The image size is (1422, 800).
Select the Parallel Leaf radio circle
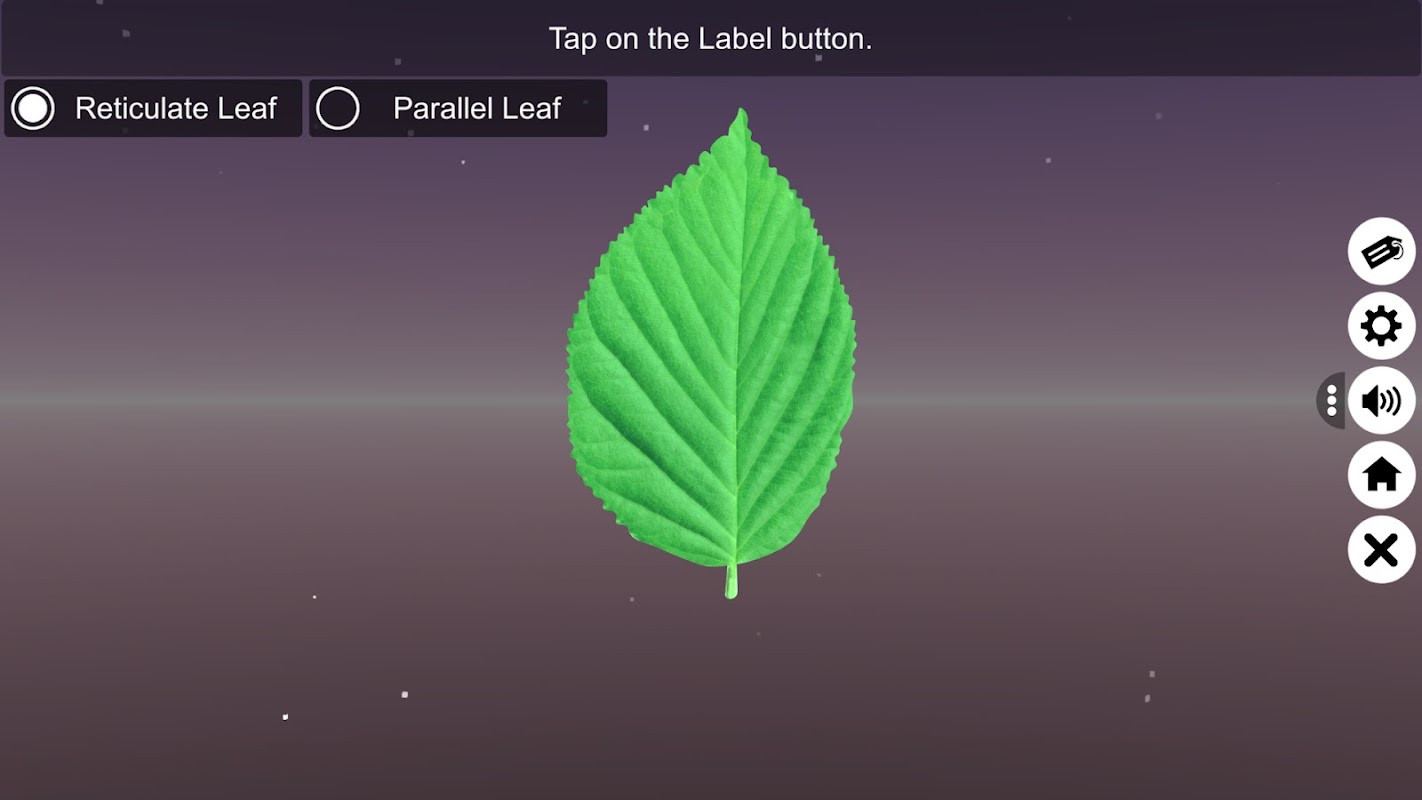click(338, 108)
